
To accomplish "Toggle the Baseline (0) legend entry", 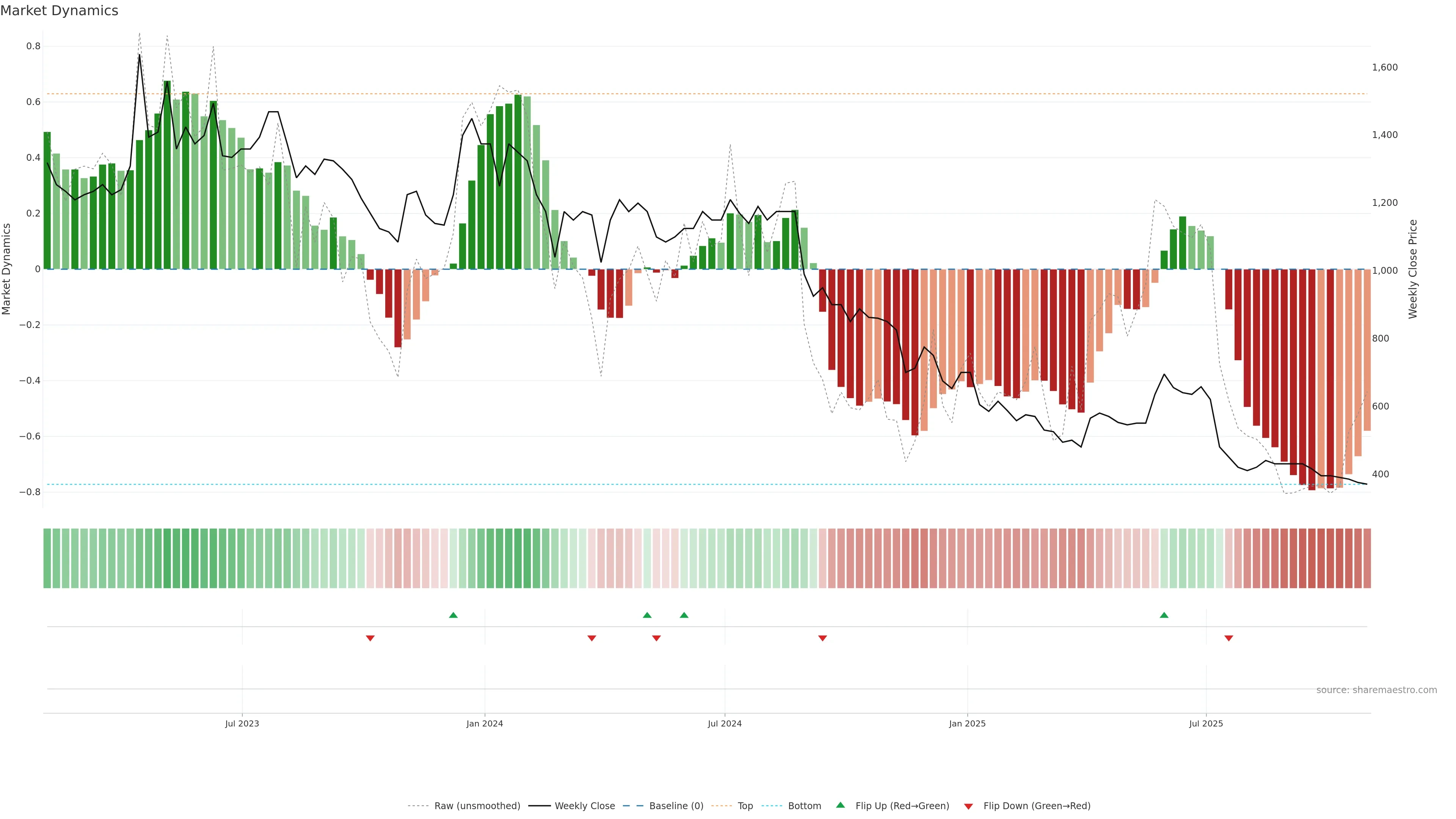I will [676, 806].
